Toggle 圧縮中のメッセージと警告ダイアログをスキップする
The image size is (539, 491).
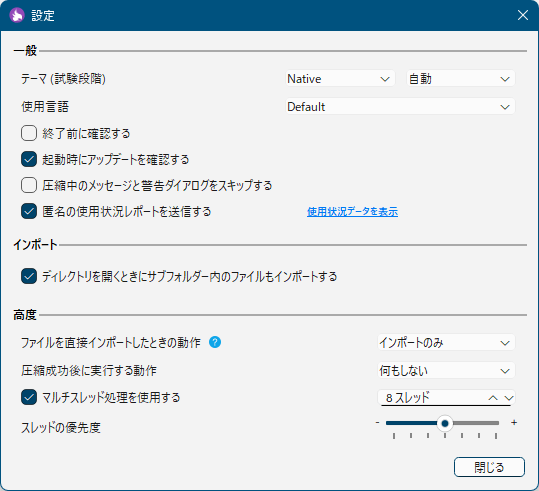pyautogui.click(x=29, y=185)
